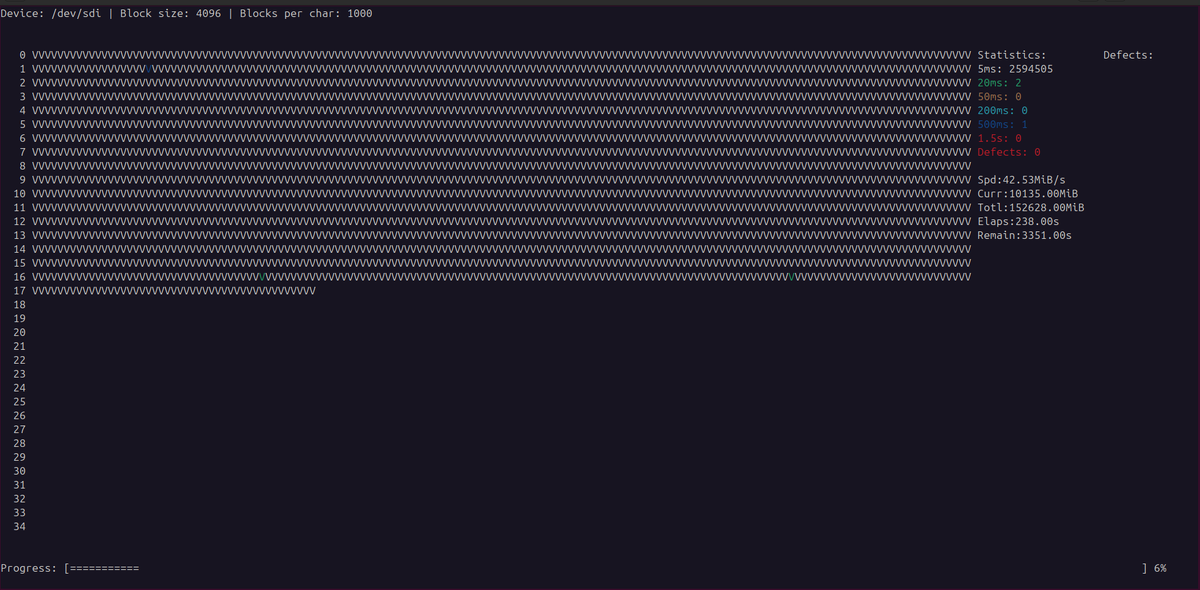
Task: Click row number 8 label
Action: click(22, 166)
